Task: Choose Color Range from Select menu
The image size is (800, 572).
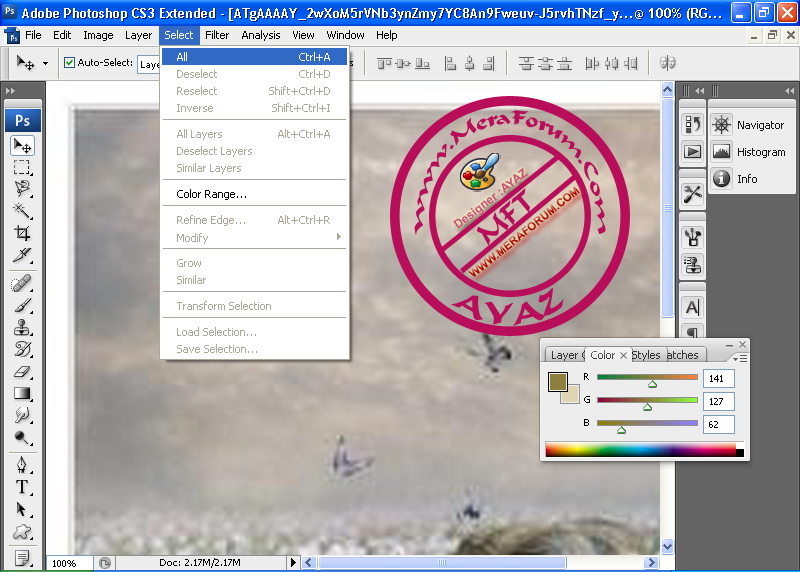Action: tap(211, 194)
